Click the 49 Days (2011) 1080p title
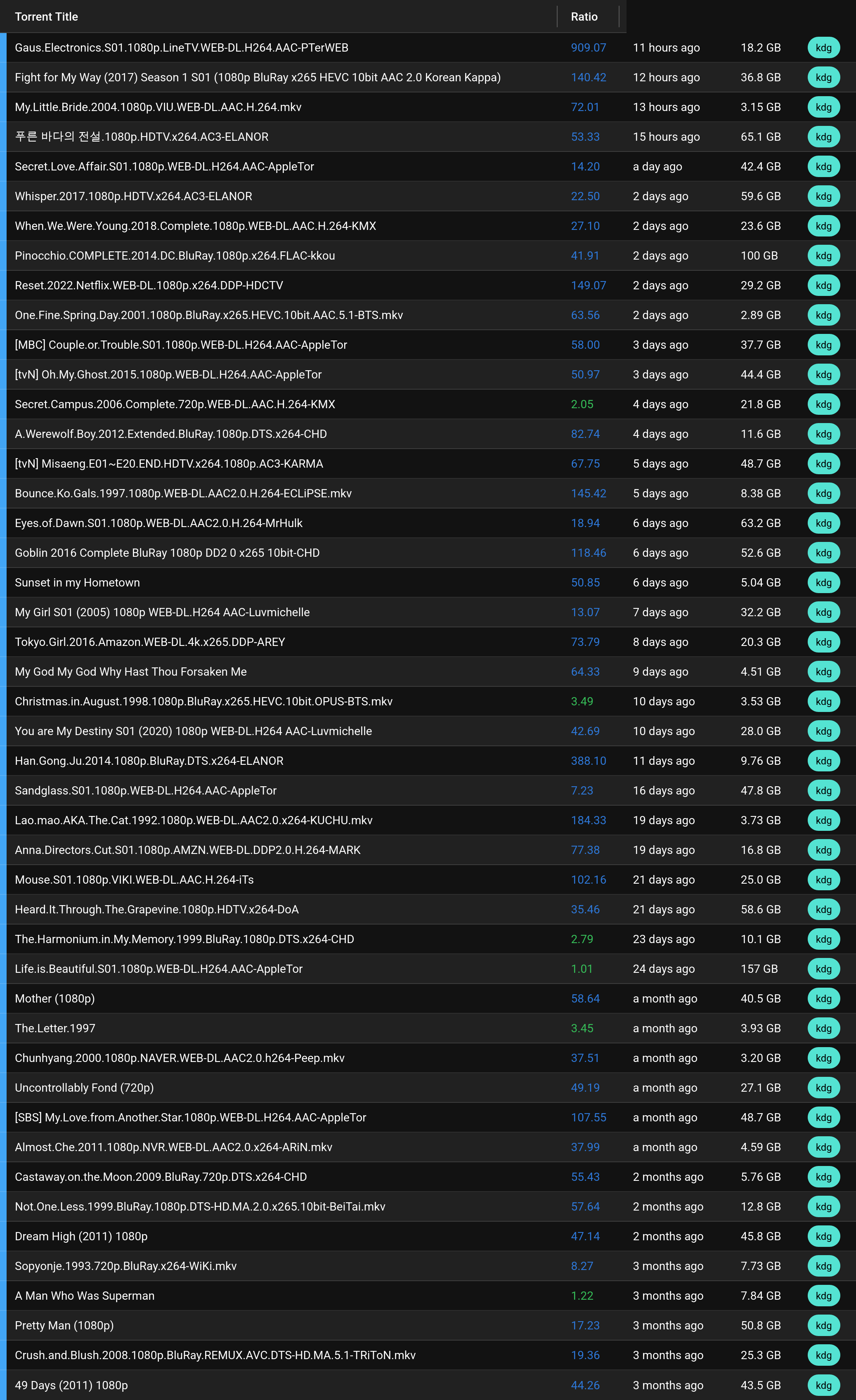 (71, 1385)
